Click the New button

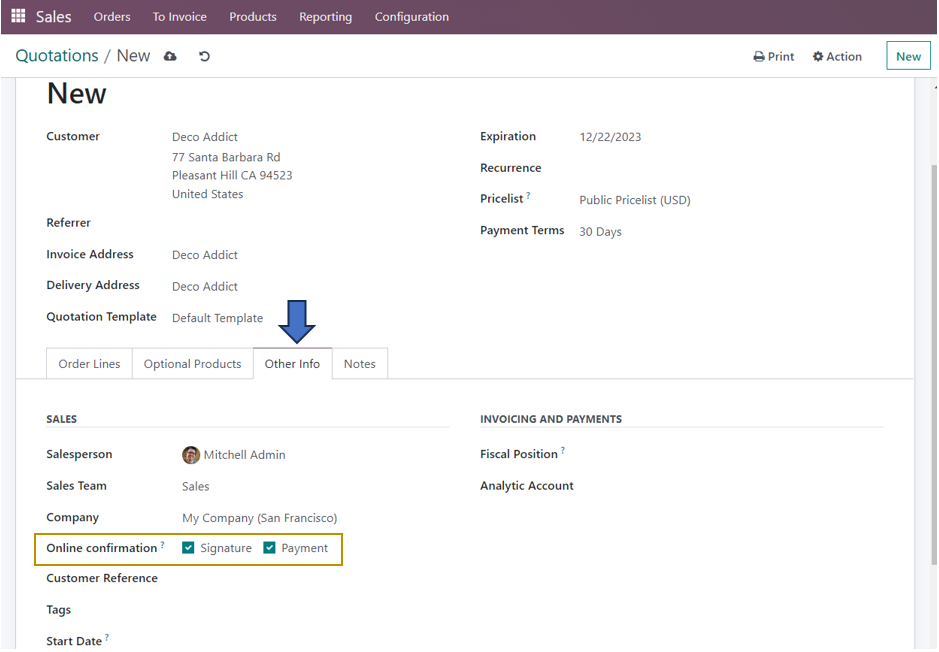tap(907, 56)
